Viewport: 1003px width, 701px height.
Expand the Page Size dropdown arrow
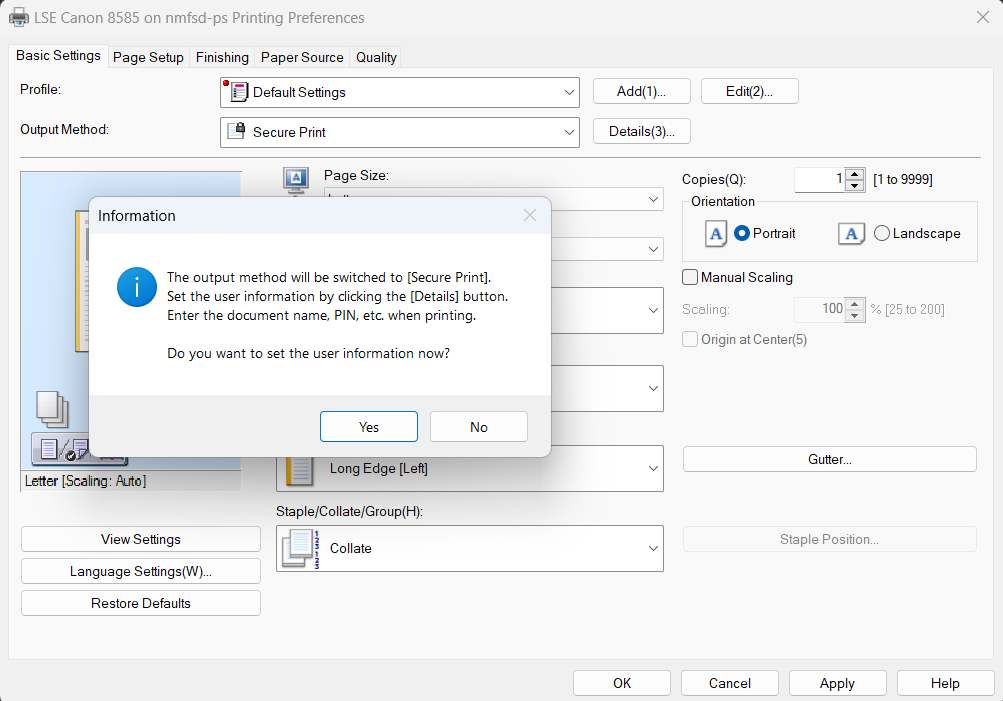pos(653,199)
